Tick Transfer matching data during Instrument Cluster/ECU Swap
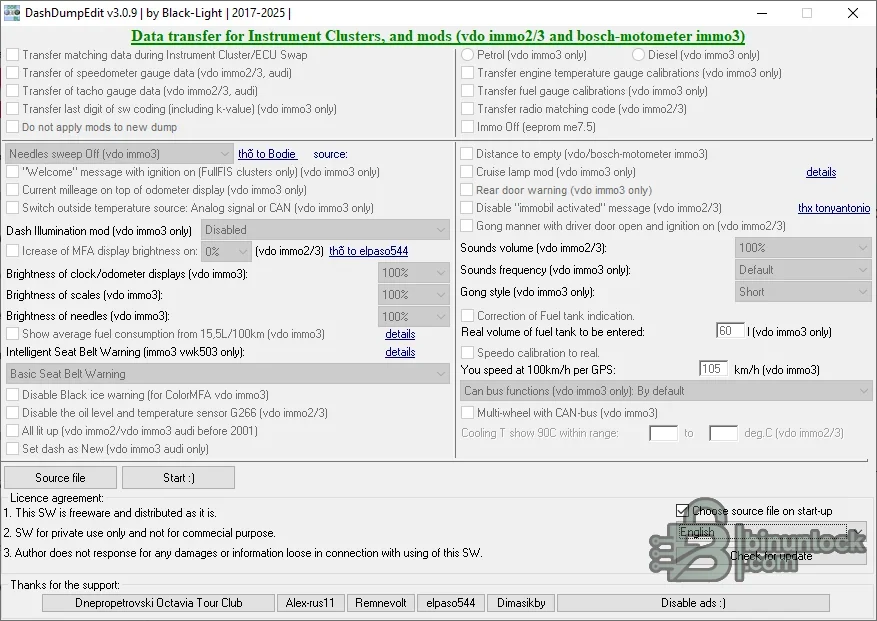 [12, 55]
